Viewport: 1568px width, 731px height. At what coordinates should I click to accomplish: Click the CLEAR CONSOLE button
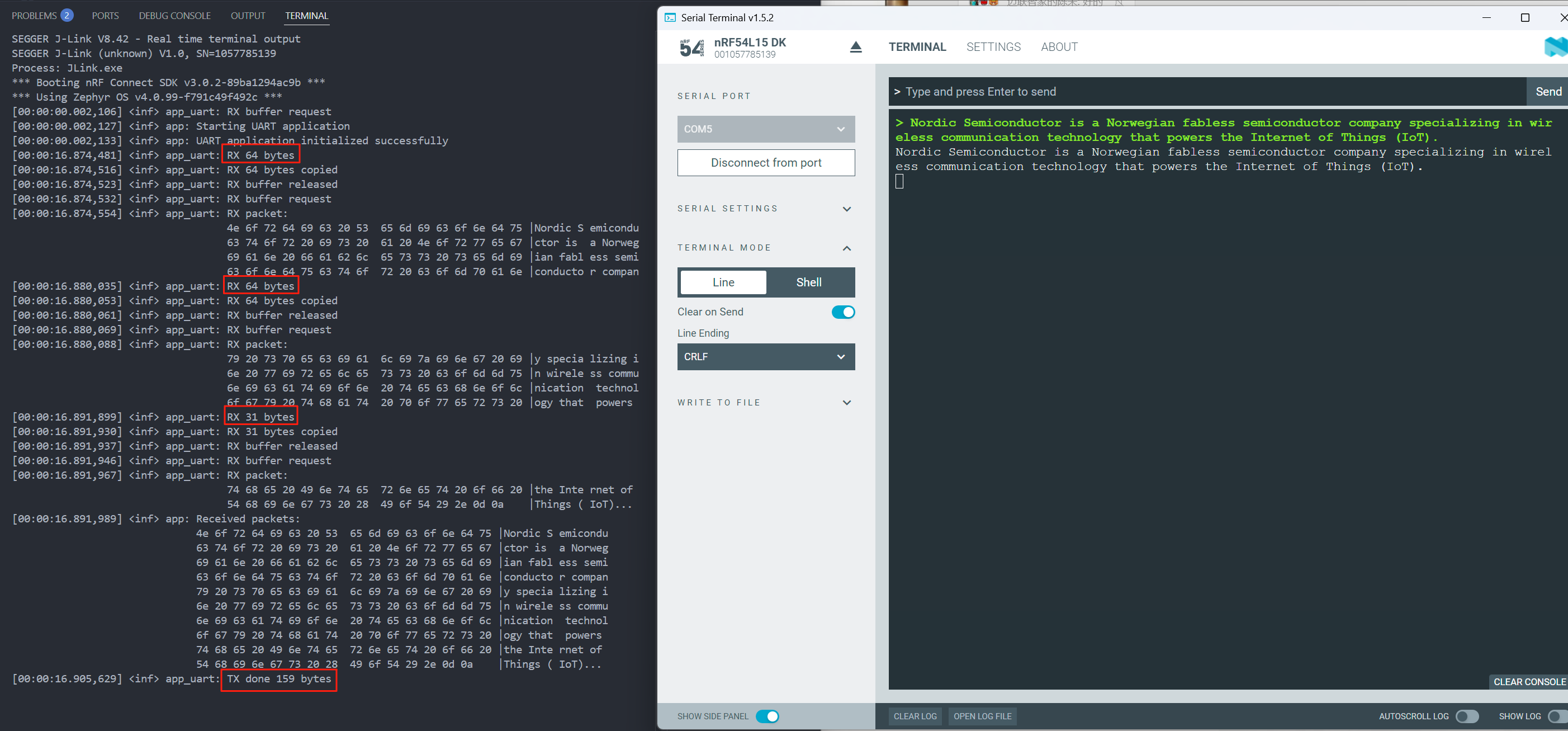[1528, 682]
